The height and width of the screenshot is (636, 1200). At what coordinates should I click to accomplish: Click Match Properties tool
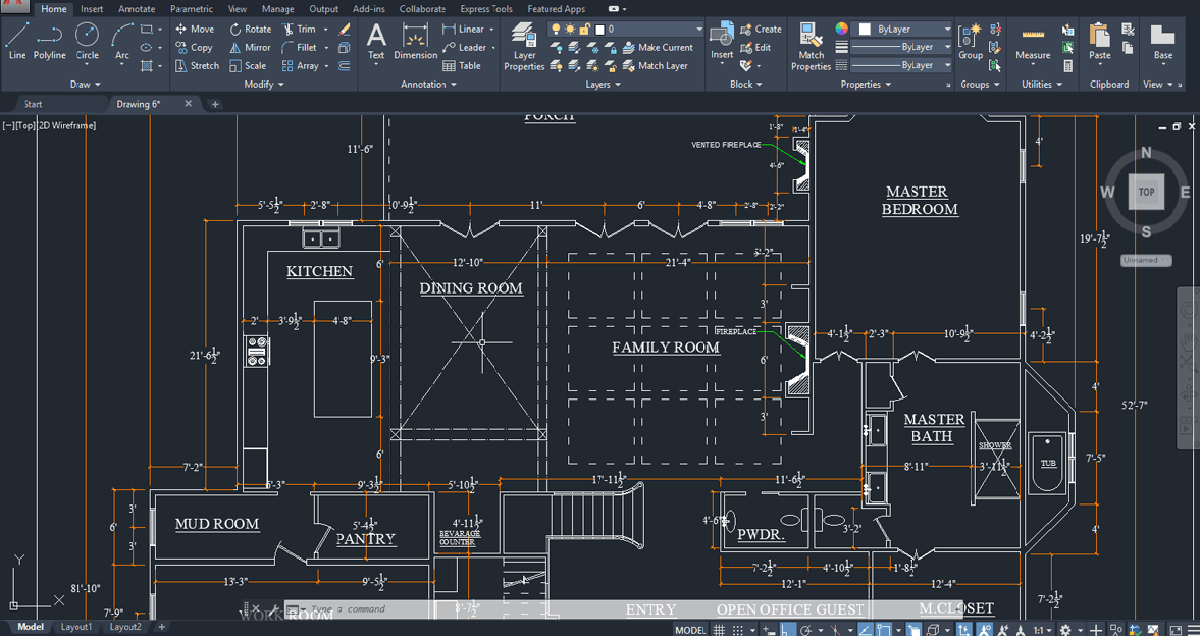tap(811, 47)
